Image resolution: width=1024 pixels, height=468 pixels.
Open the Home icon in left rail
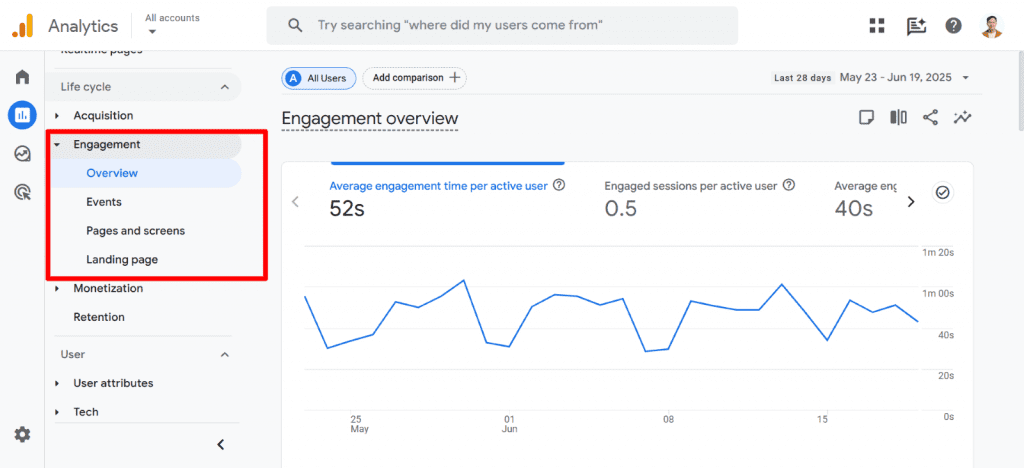pos(22,77)
